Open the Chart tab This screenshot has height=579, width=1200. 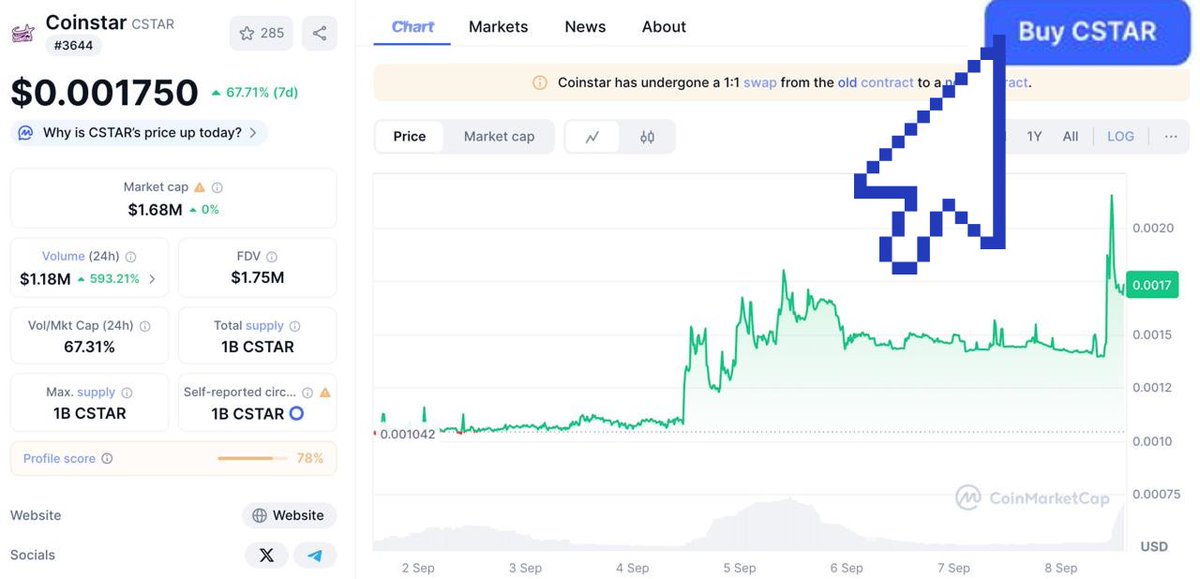pyautogui.click(x=413, y=27)
